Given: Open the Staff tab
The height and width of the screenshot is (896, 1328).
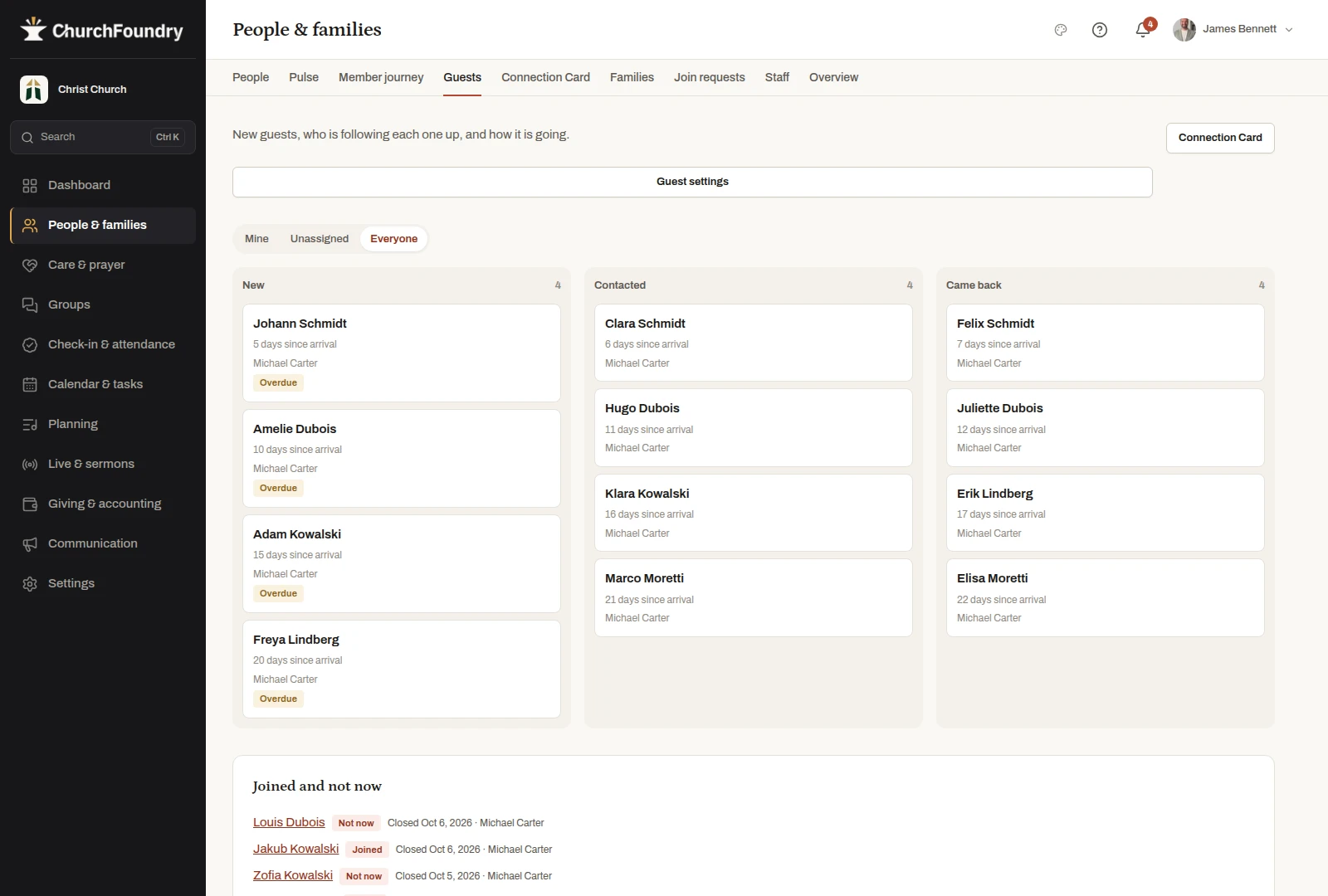Looking at the screenshot, I should point(777,77).
